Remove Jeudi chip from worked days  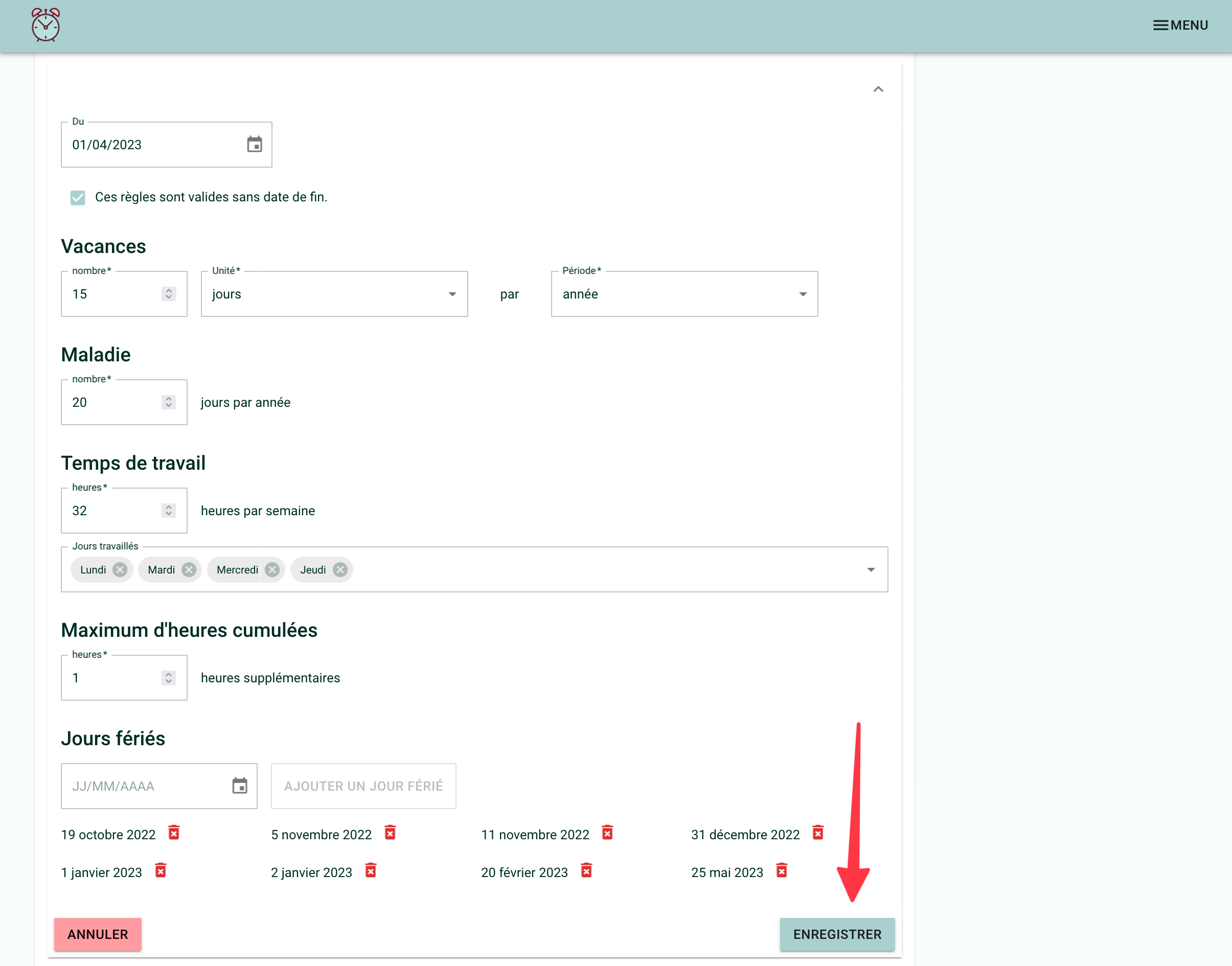[340, 569]
